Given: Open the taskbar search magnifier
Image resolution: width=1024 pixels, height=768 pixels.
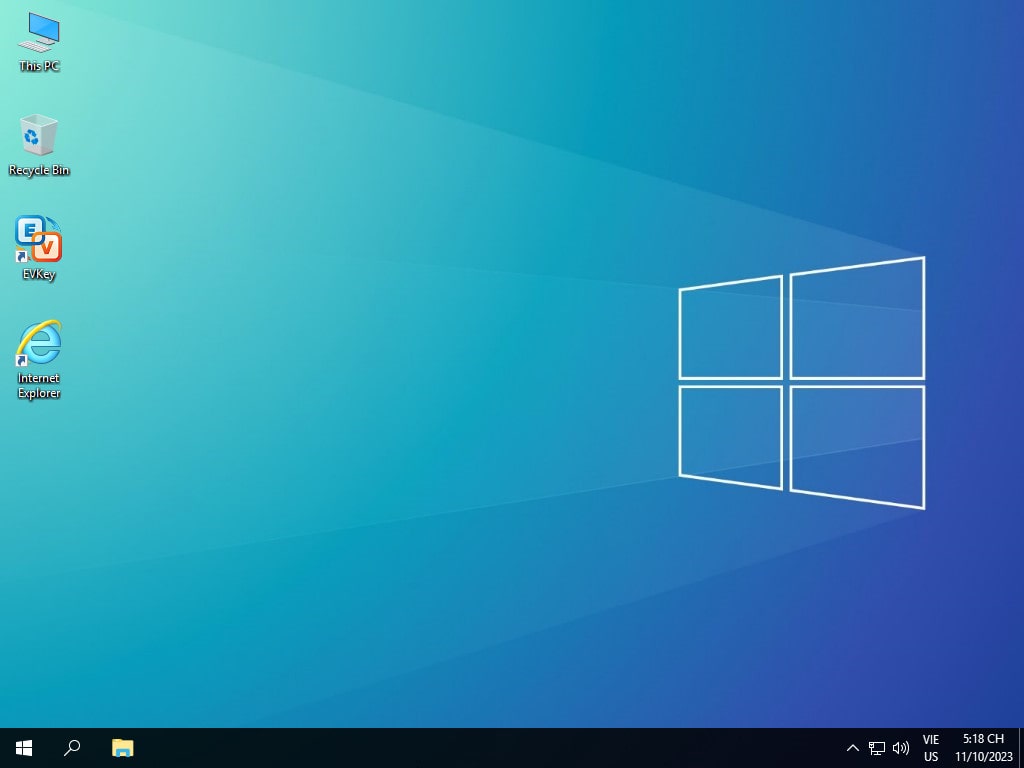Looking at the screenshot, I should tap(72, 748).
